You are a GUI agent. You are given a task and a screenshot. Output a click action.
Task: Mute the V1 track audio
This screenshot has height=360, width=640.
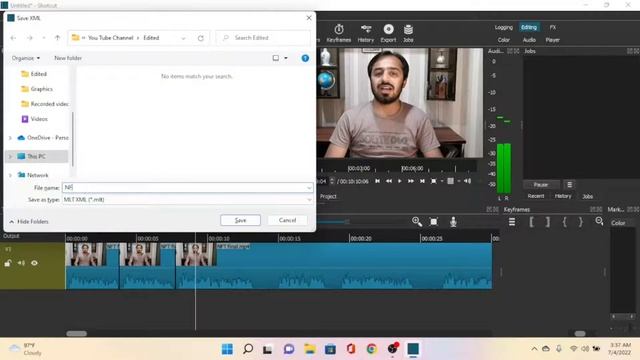(x=21, y=263)
